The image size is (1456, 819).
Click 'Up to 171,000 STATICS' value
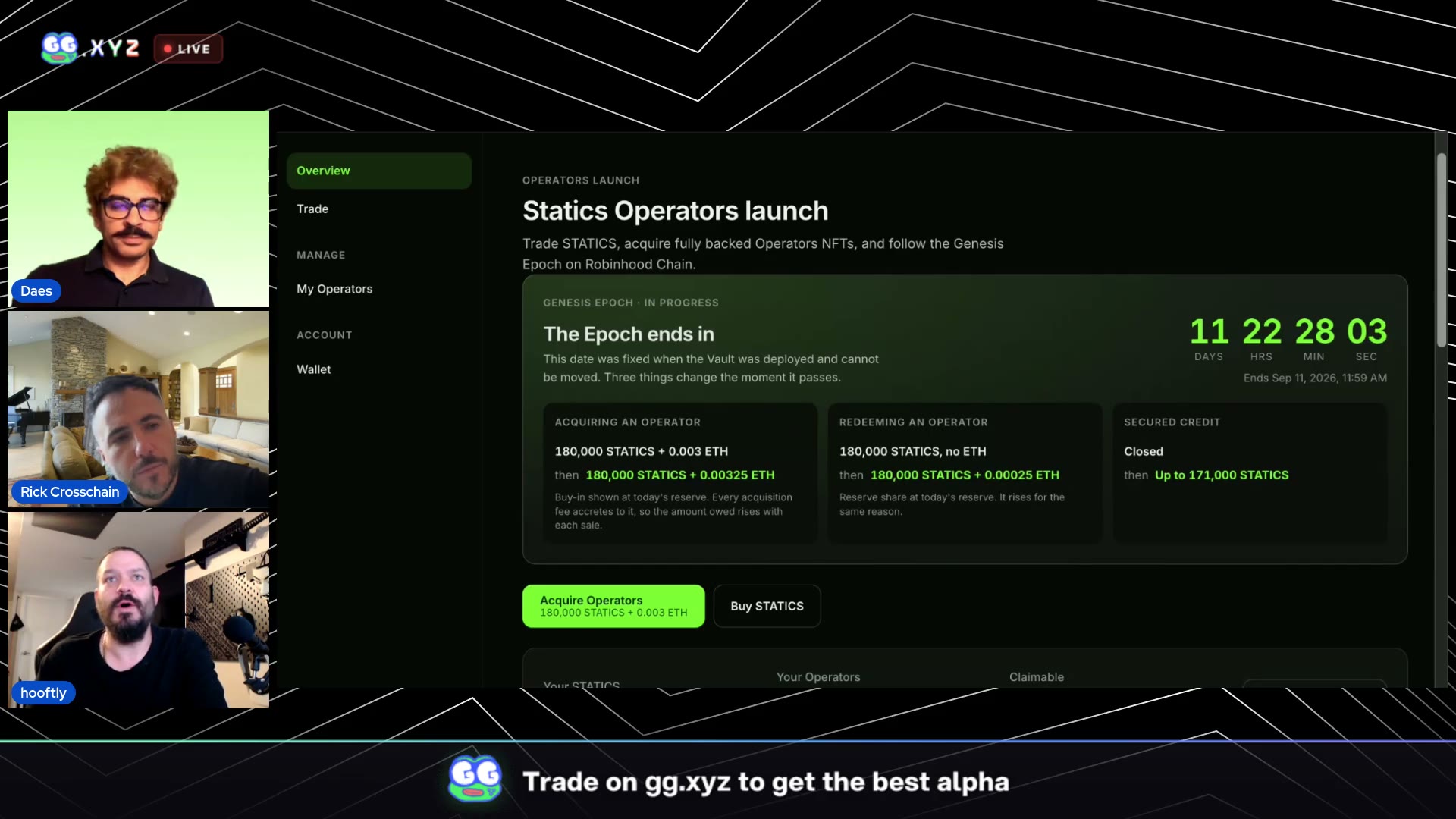click(x=1222, y=475)
